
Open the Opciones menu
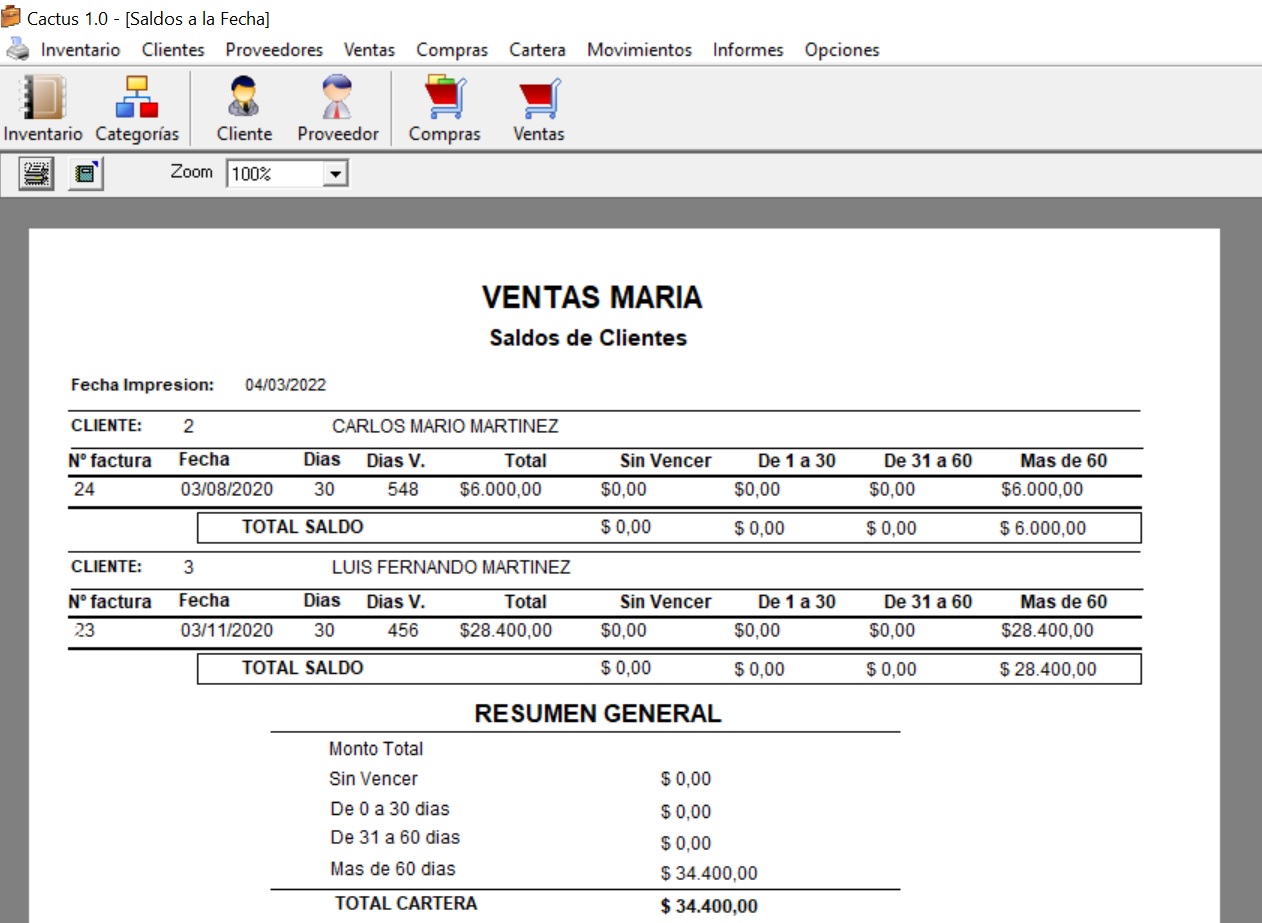coord(842,50)
